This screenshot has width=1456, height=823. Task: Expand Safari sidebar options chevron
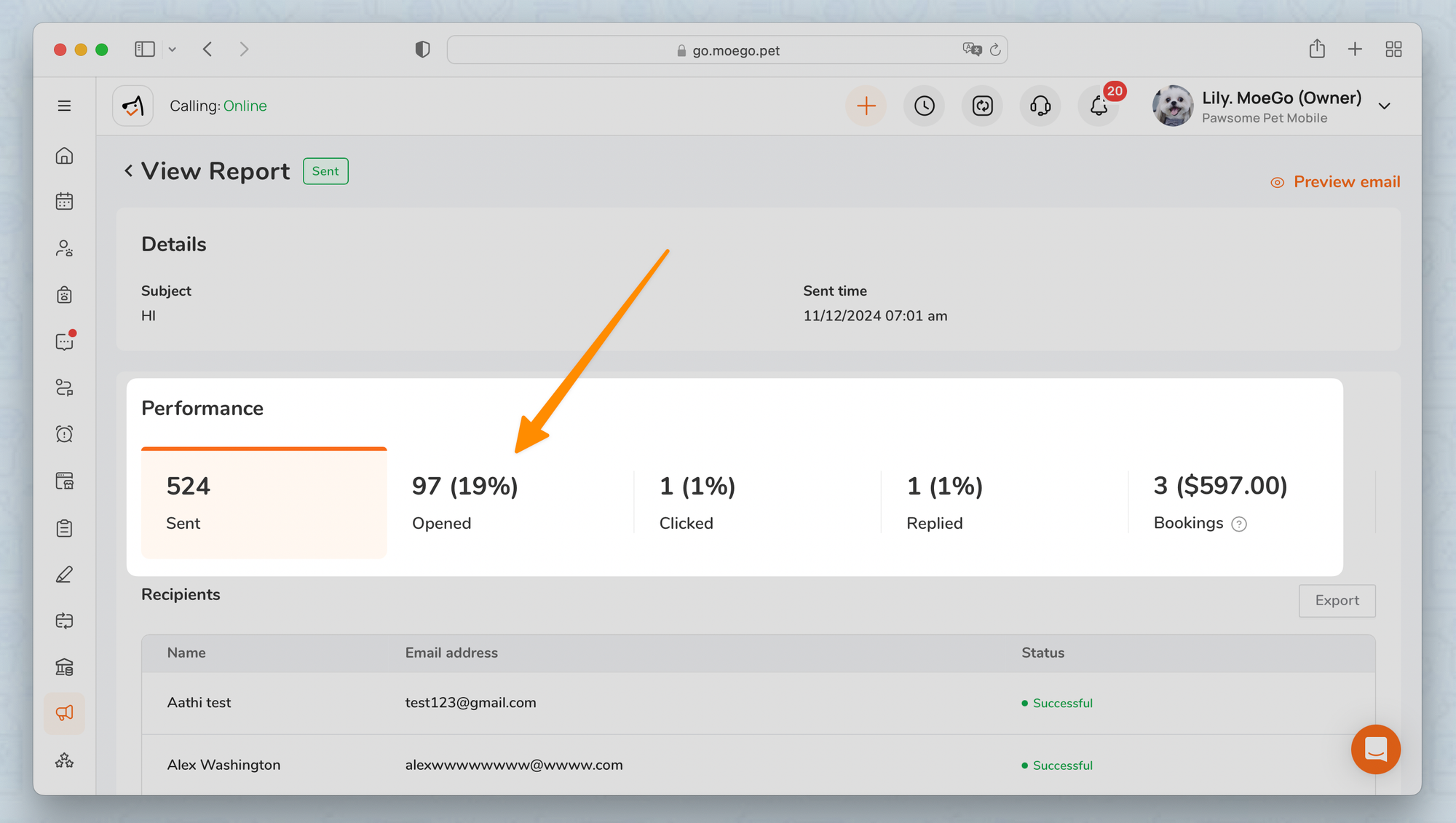(173, 50)
